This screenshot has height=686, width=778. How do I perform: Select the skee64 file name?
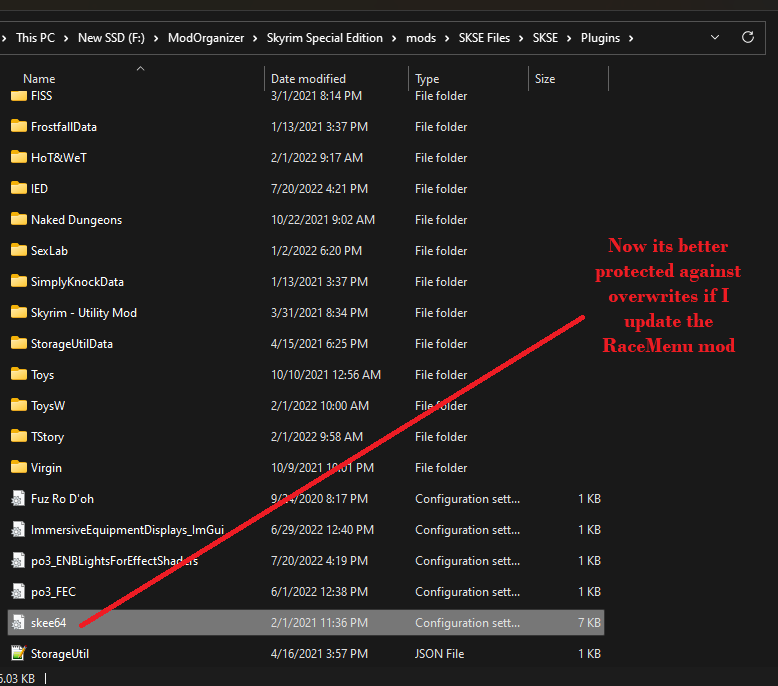coord(48,623)
